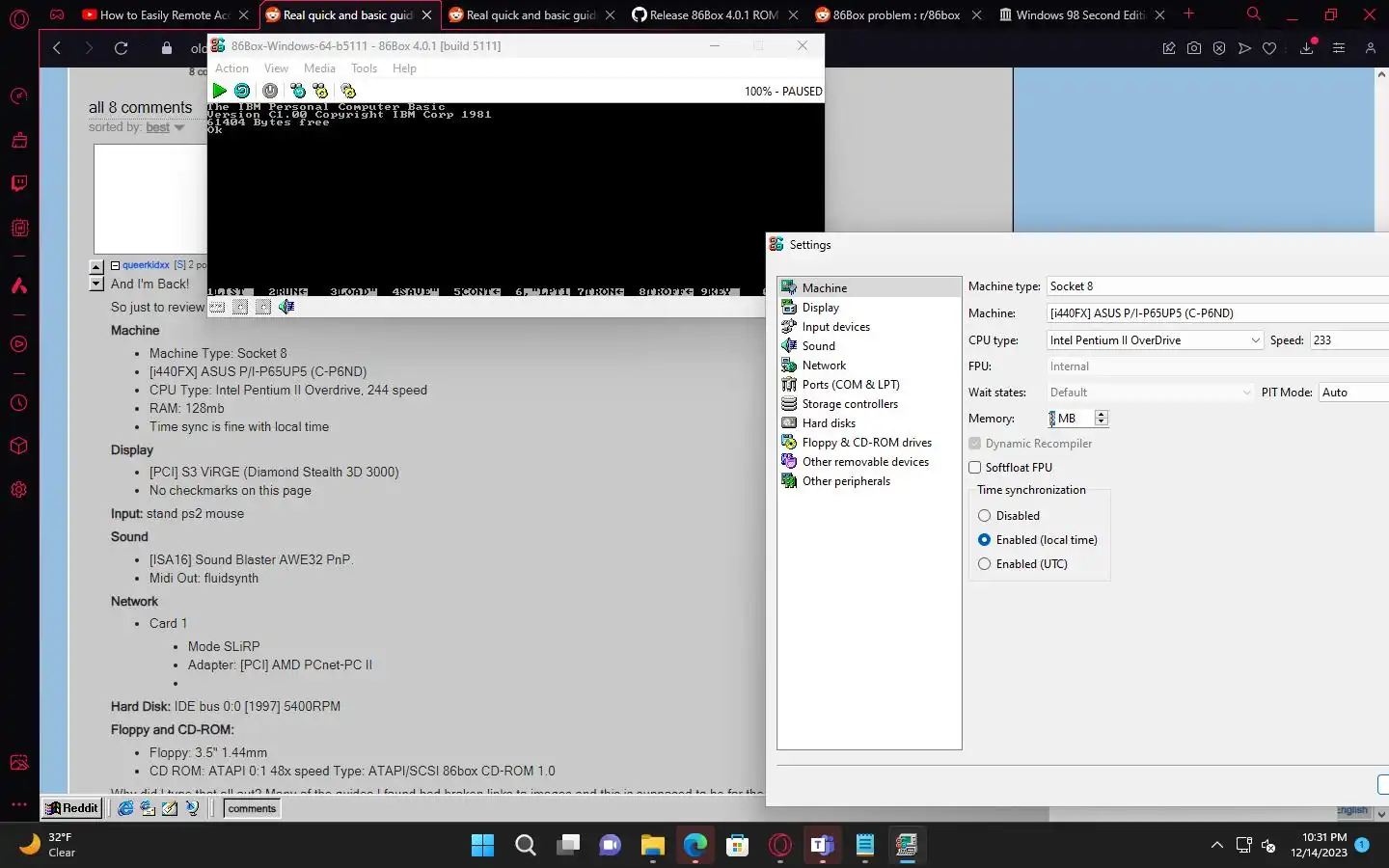Open the Media menu in 86Box
The height and width of the screenshot is (868, 1389).
(x=319, y=68)
